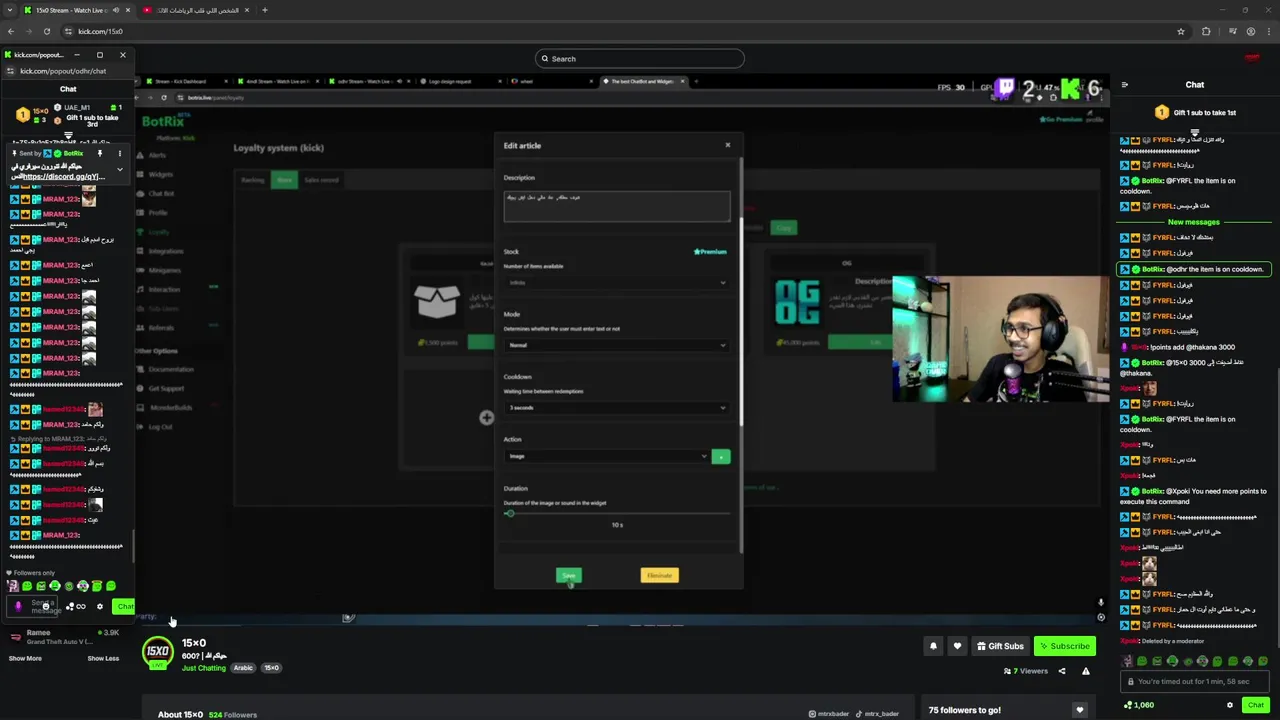Open settings gear in the popout chat window

point(99,607)
